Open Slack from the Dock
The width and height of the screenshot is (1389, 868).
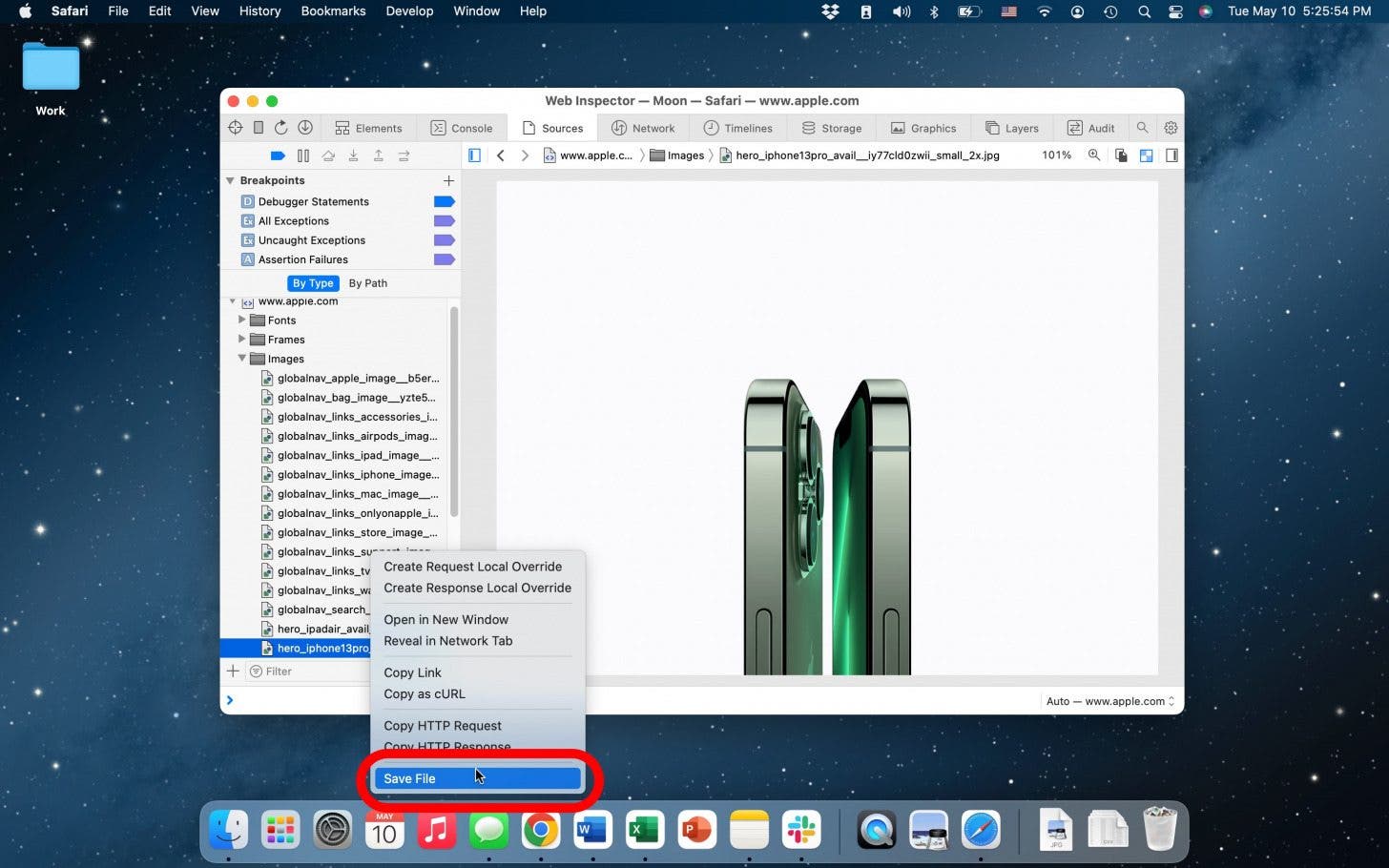(x=801, y=830)
